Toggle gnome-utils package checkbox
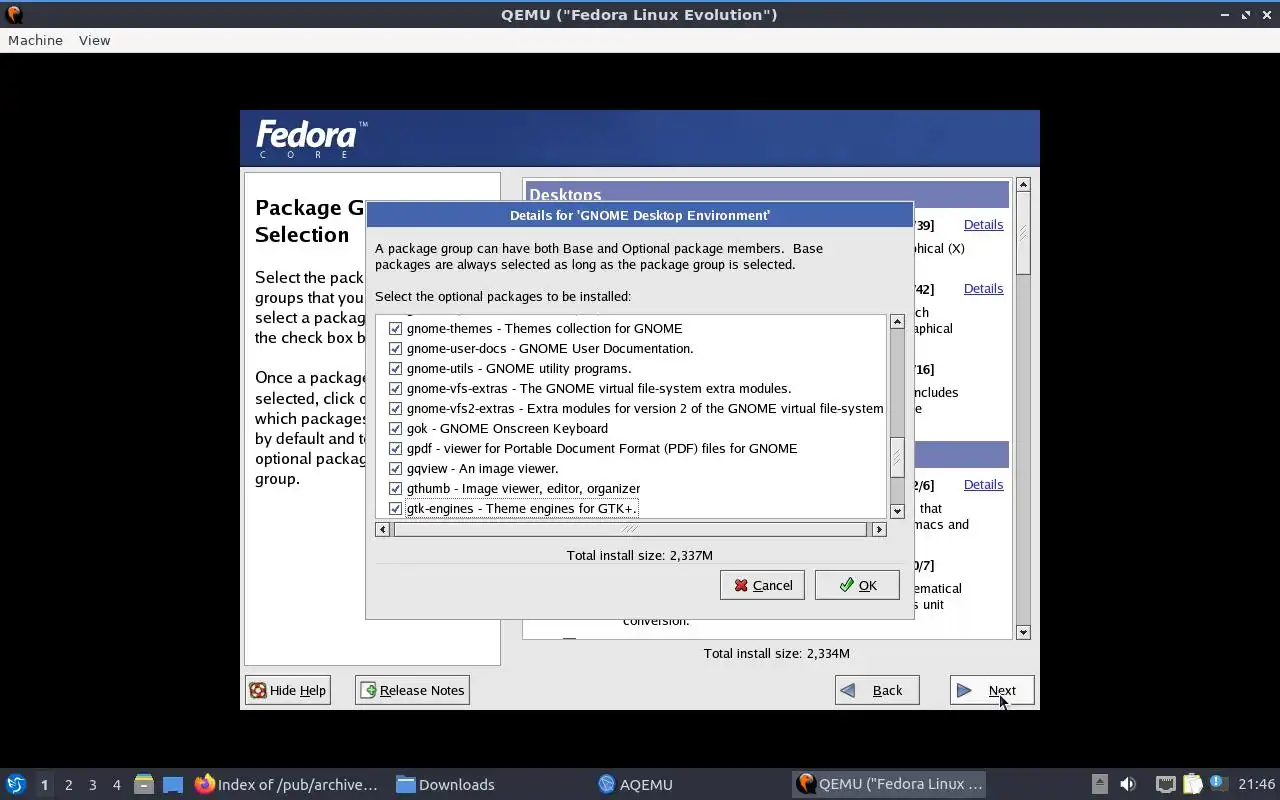The image size is (1280, 800). coord(395,368)
